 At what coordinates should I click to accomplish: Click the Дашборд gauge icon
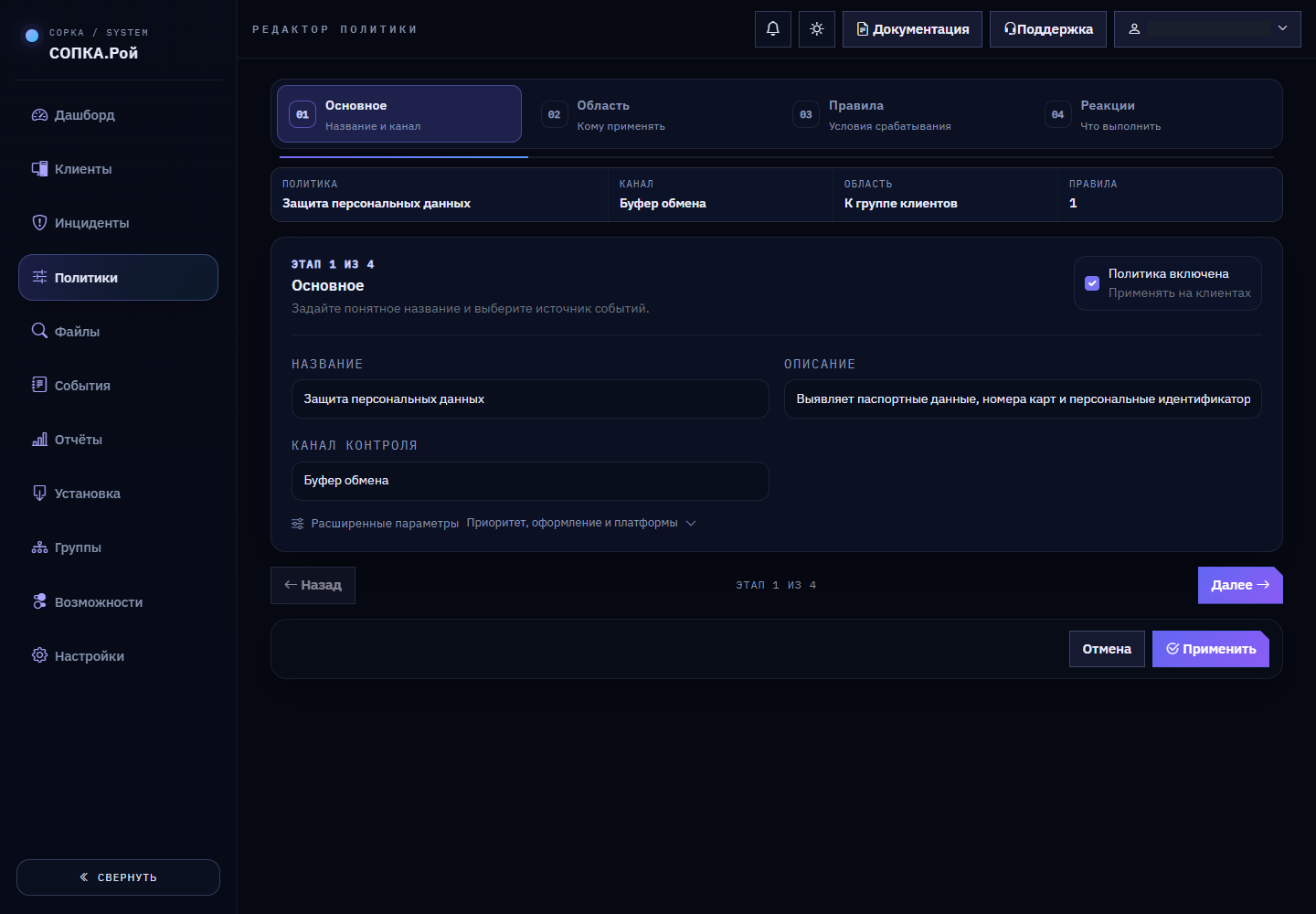[39, 115]
